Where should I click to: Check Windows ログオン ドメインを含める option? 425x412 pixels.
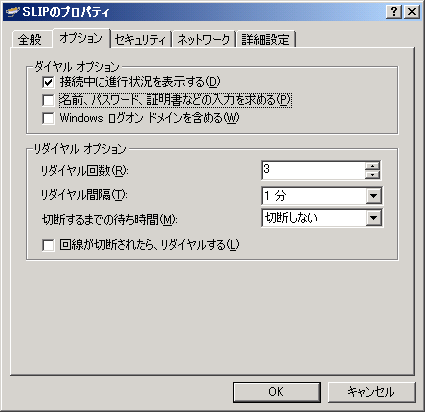48,118
